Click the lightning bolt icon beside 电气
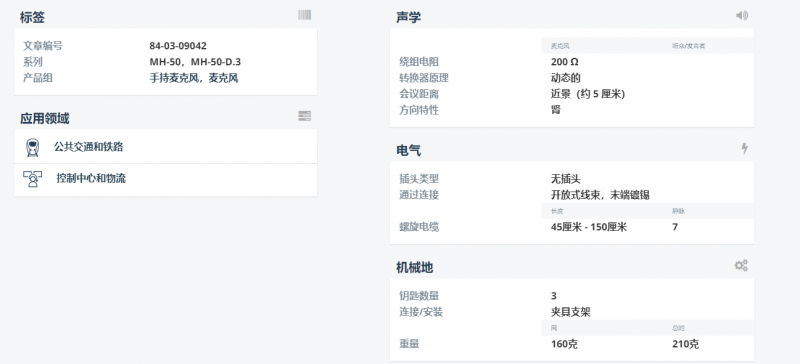 tap(744, 149)
